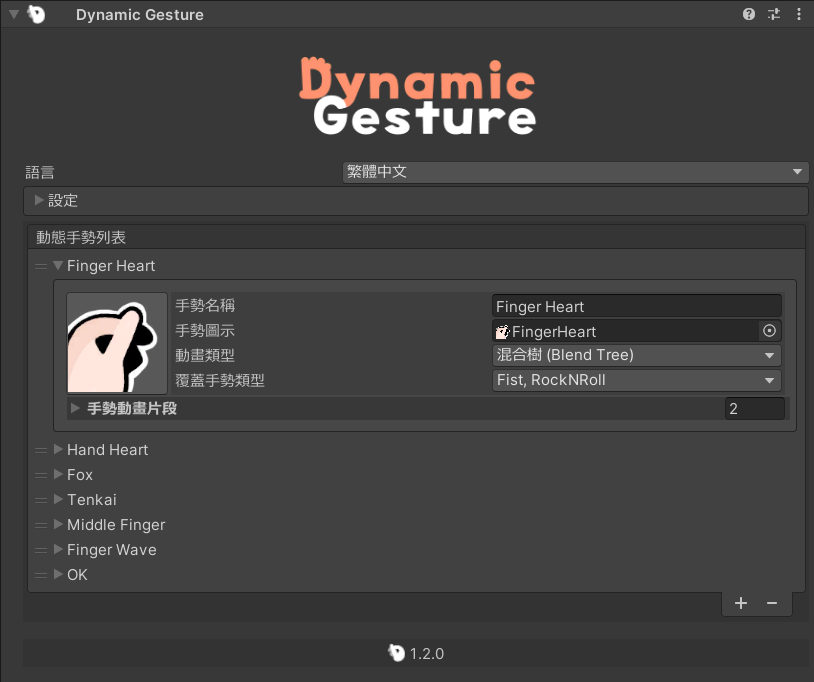The width and height of the screenshot is (814, 682).
Task: Click the 手勢名稱 Finger Heart text field
Action: pyautogui.click(x=636, y=306)
